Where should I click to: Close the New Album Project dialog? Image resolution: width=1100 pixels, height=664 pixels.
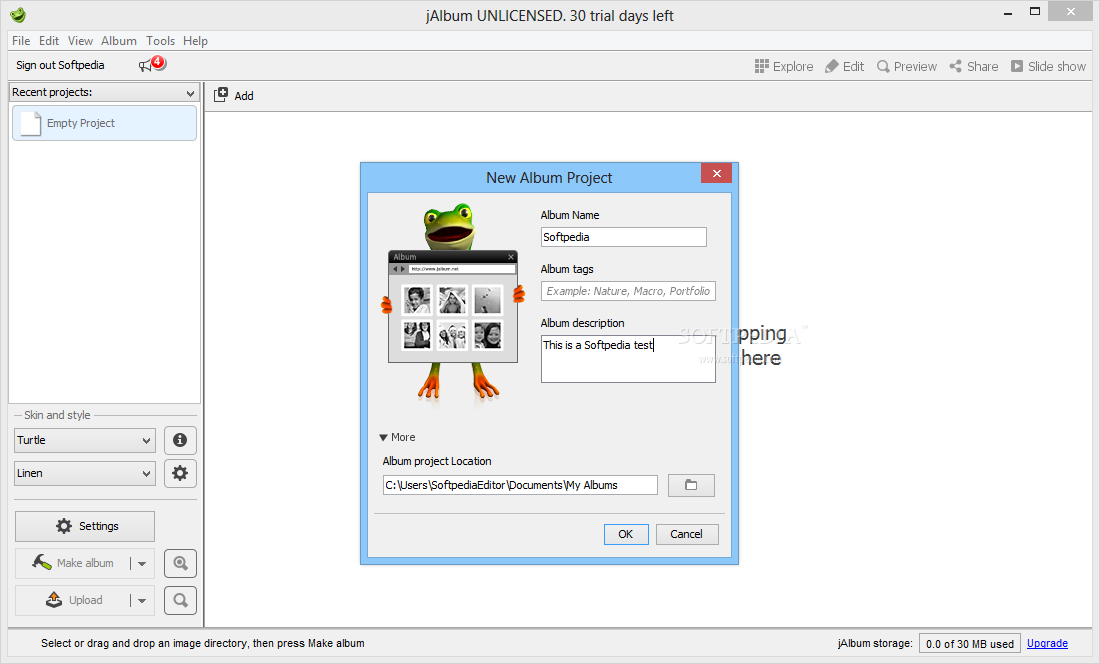pos(716,173)
